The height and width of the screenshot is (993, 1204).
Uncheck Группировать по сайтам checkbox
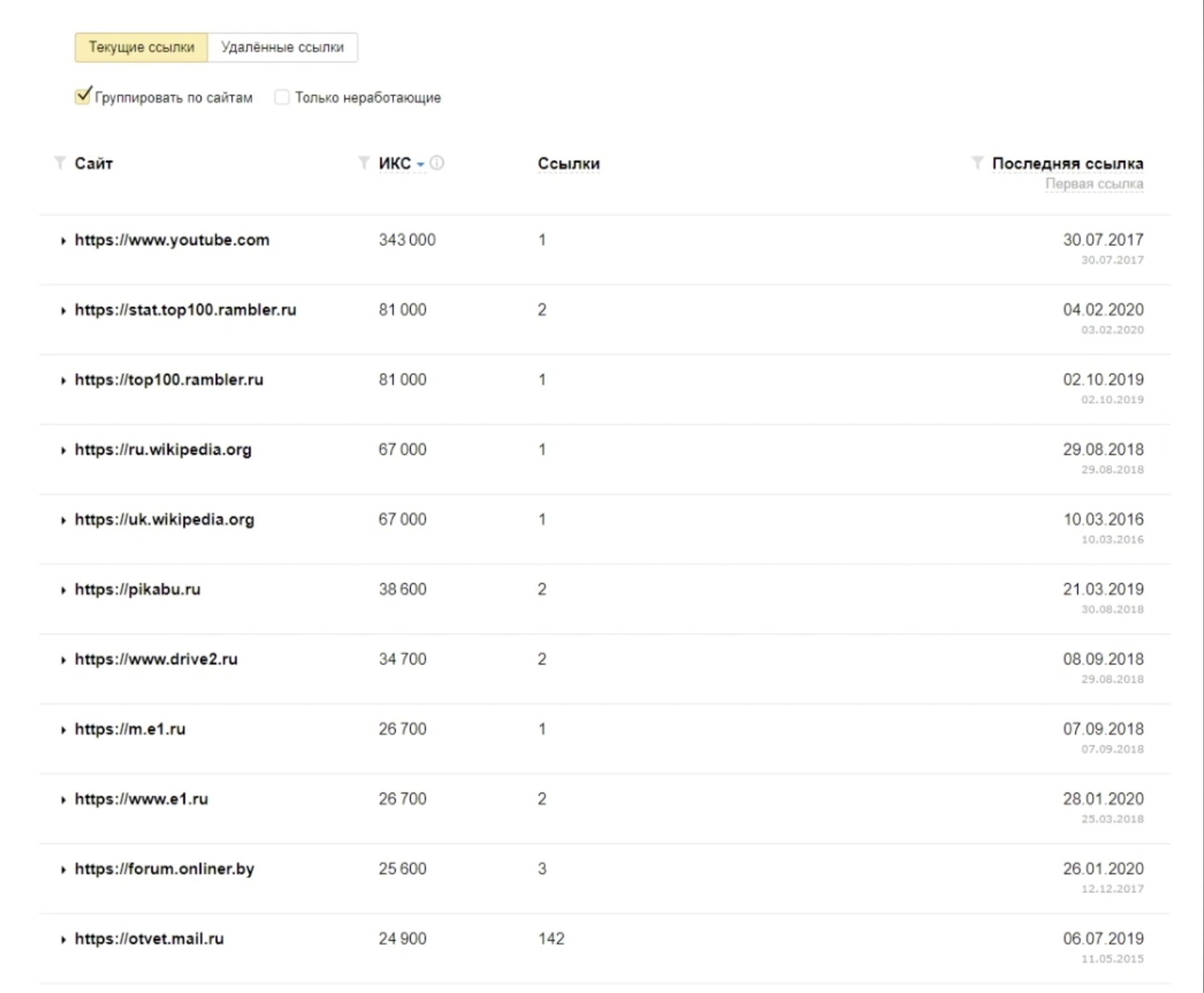click(x=83, y=96)
